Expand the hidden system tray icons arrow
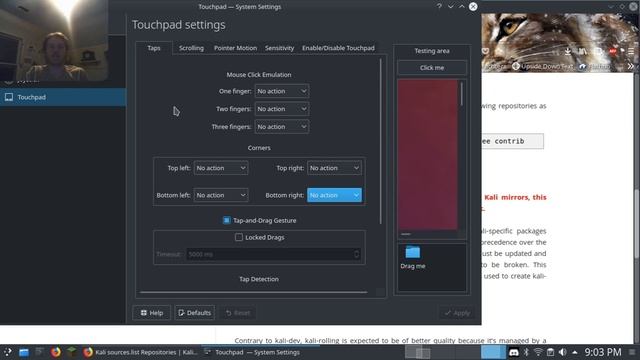This screenshot has width=640, height=360. (575, 352)
